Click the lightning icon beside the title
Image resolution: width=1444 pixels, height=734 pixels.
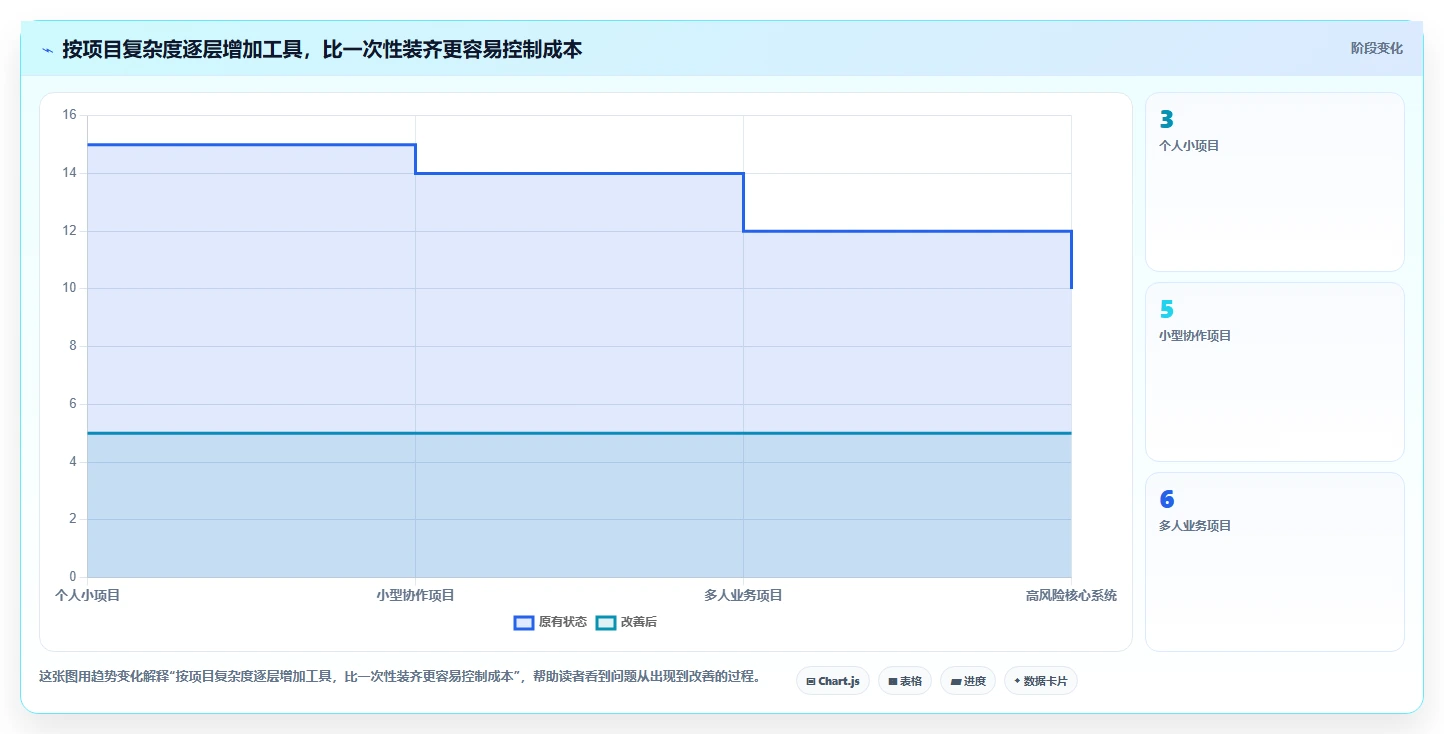click(47, 50)
